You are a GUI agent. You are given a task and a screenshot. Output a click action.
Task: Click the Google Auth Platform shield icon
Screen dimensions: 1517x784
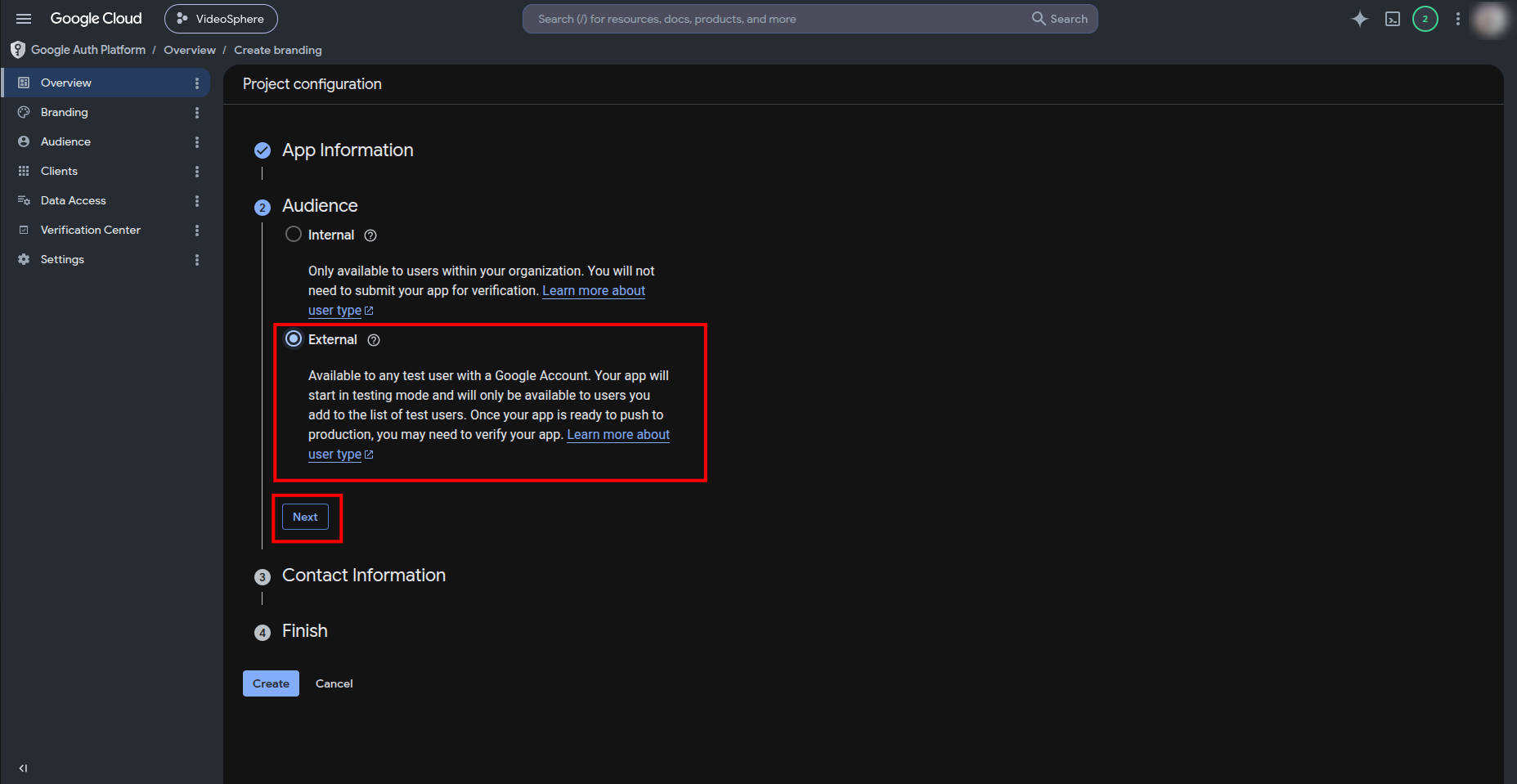(x=18, y=50)
